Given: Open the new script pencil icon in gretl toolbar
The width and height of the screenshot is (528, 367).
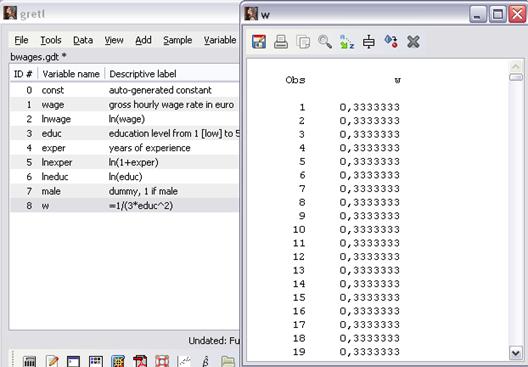Looking at the screenshot, I should point(52,361).
